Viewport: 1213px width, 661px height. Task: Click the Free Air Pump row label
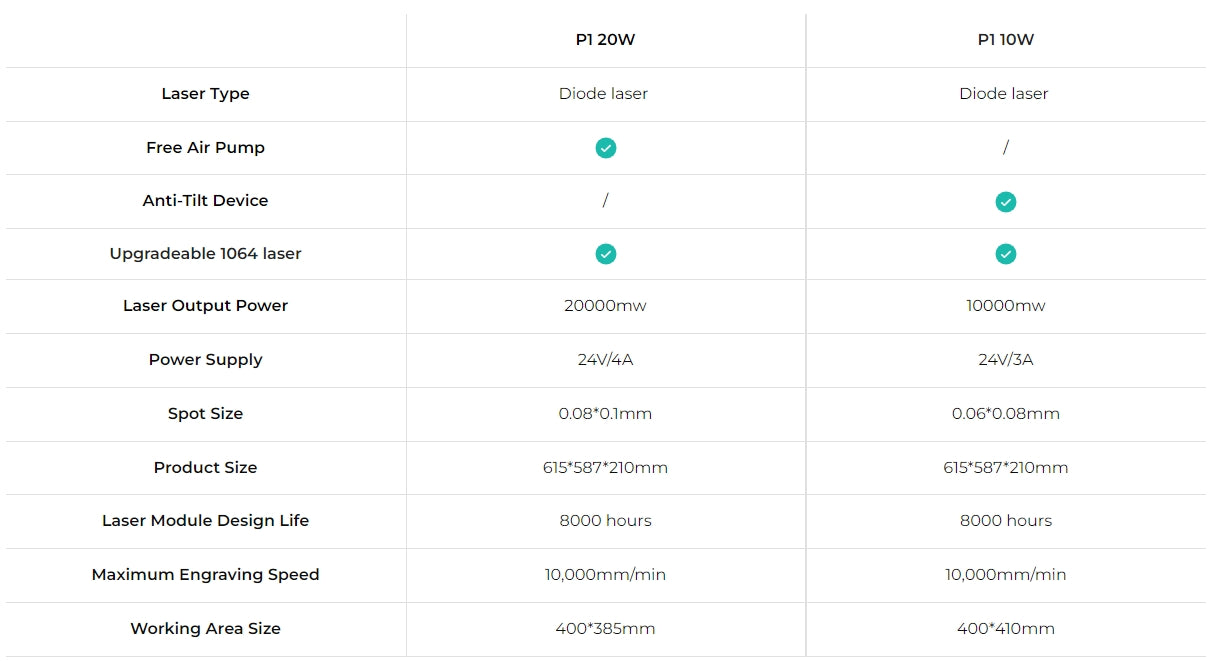(206, 148)
